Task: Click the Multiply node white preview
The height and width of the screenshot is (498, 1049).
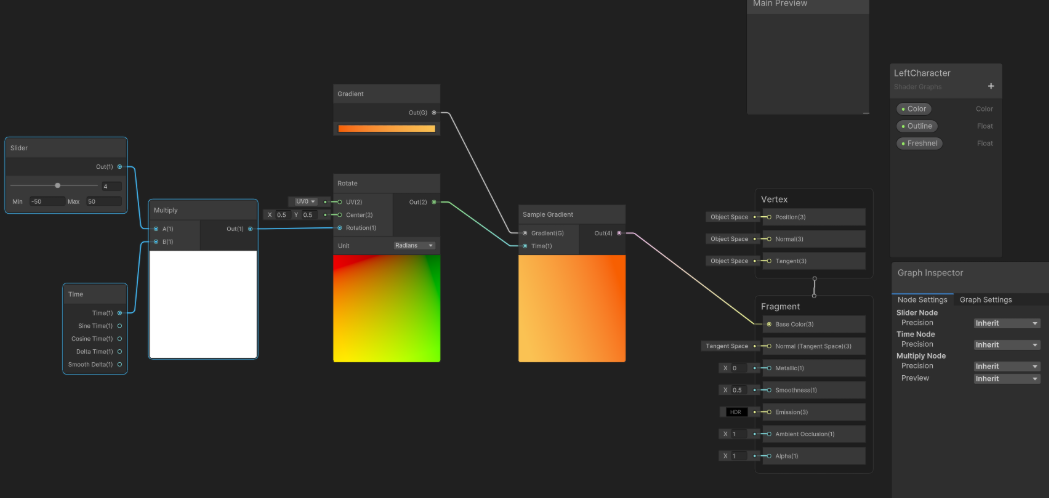Action: tap(203, 305)
